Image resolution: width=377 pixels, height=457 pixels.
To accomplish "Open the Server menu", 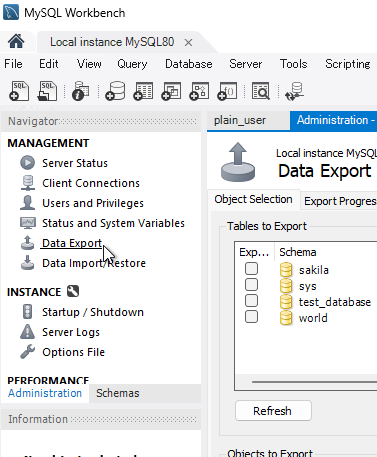I will (x=246, y=64).
